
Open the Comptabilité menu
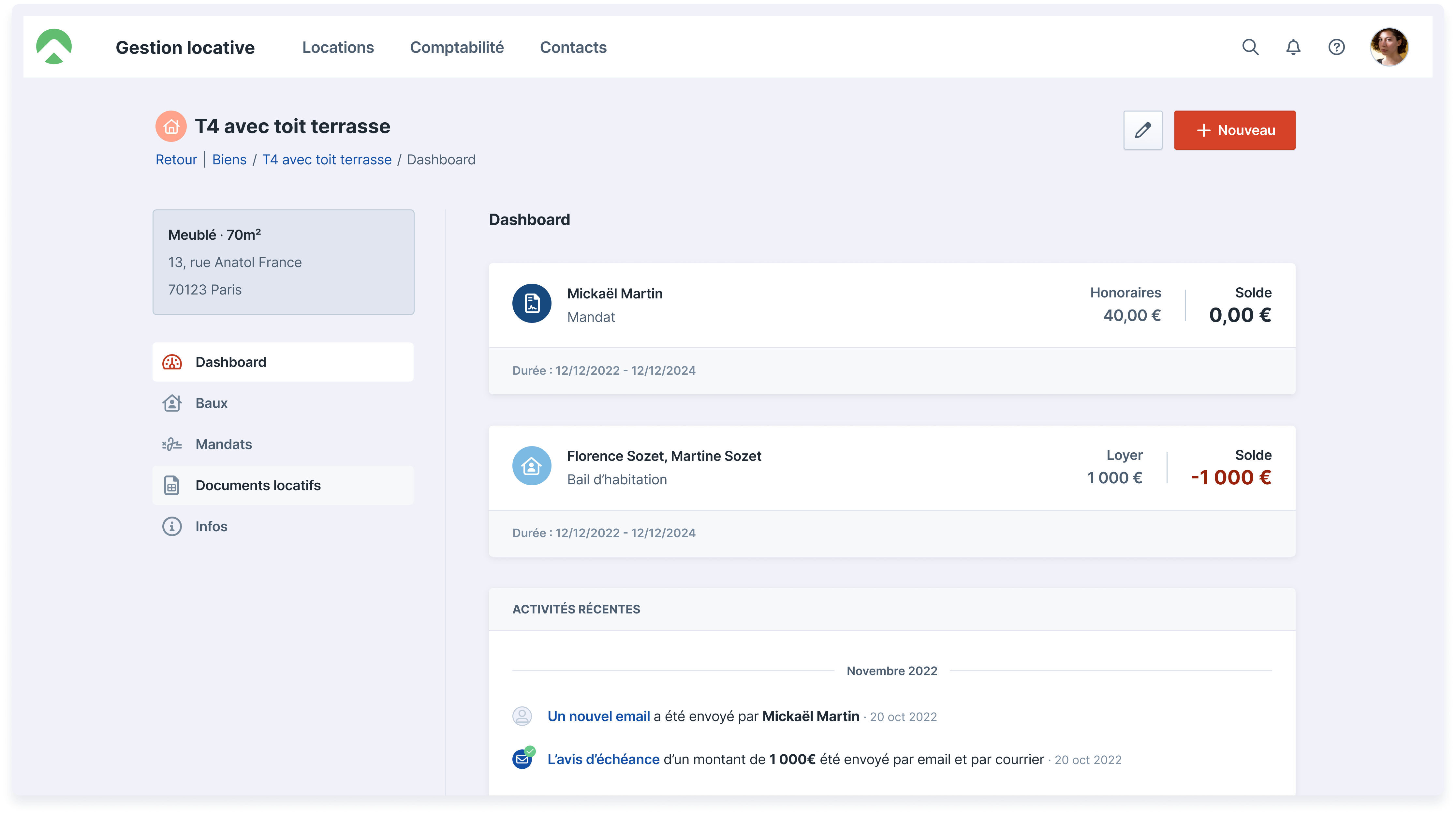point(457,48)
